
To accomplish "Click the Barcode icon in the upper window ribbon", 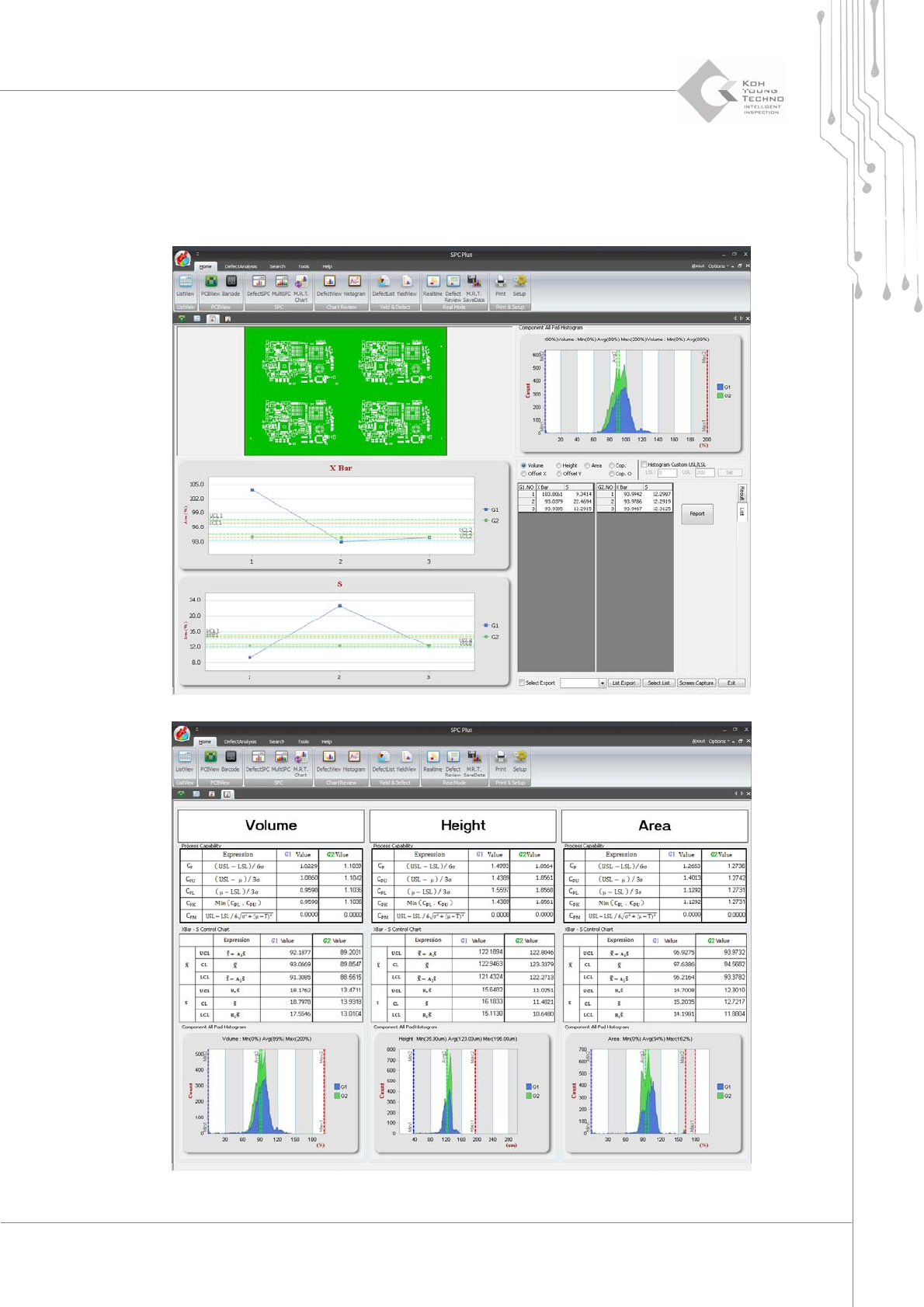I will click(231, 285).
